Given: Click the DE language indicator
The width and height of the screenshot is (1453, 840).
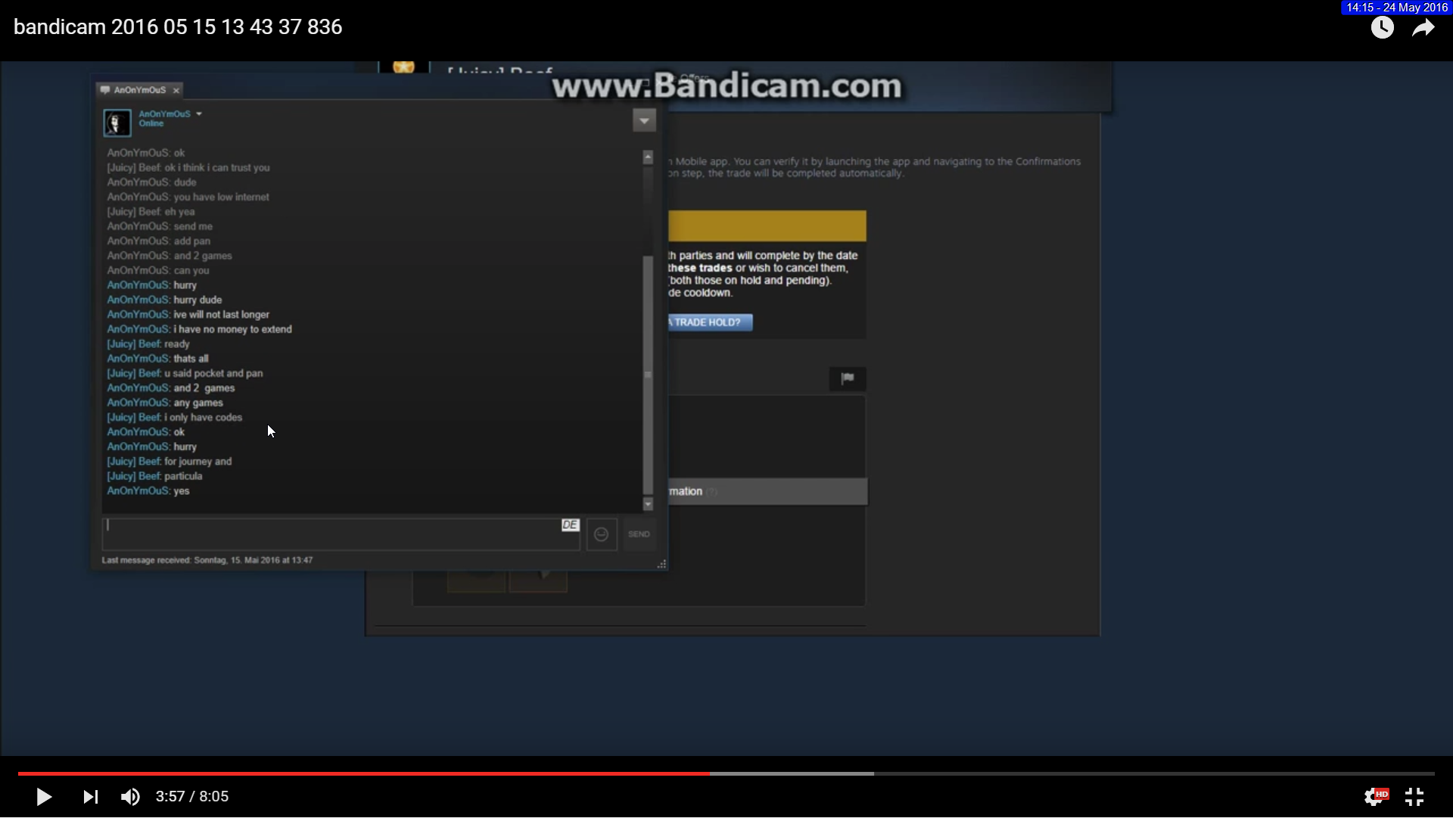Looking at the screenshot, I should 570,524.
